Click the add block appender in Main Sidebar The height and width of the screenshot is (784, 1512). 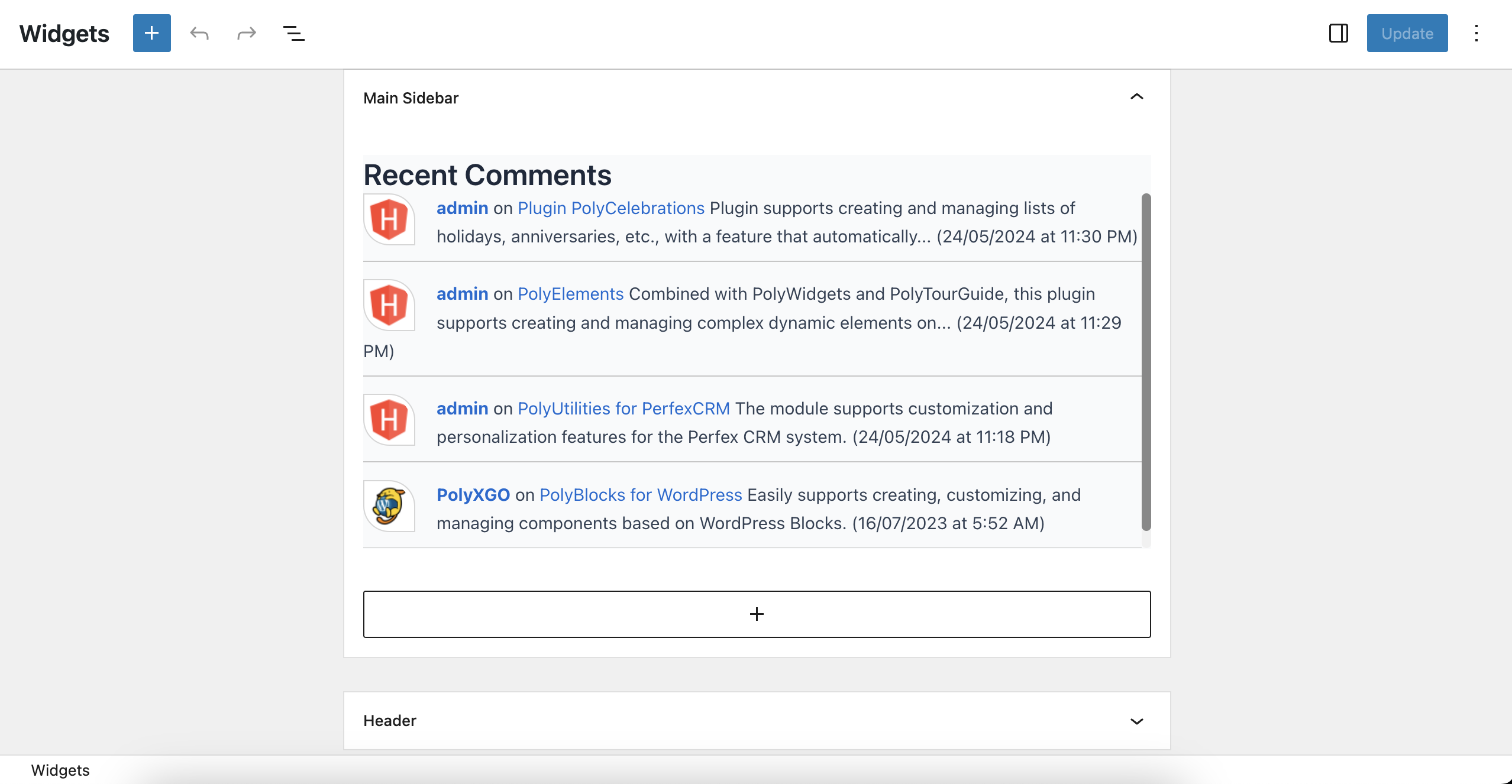pos(757,614)
